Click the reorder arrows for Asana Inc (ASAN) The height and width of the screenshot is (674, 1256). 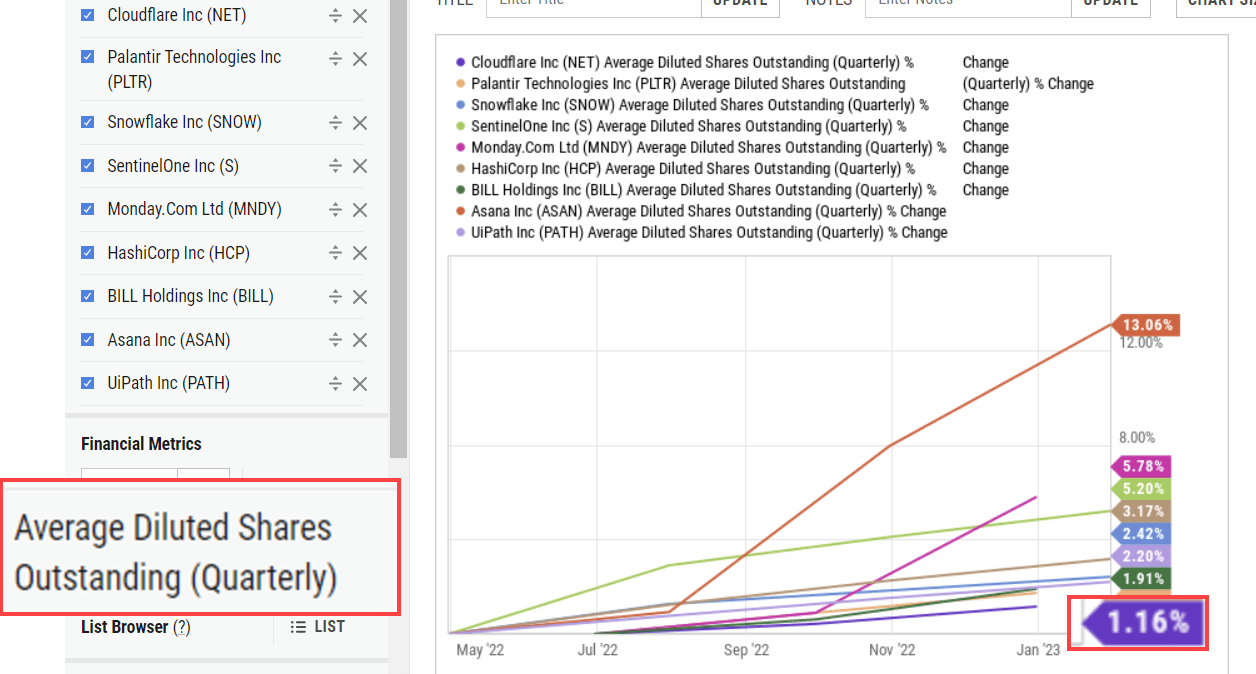336,341
